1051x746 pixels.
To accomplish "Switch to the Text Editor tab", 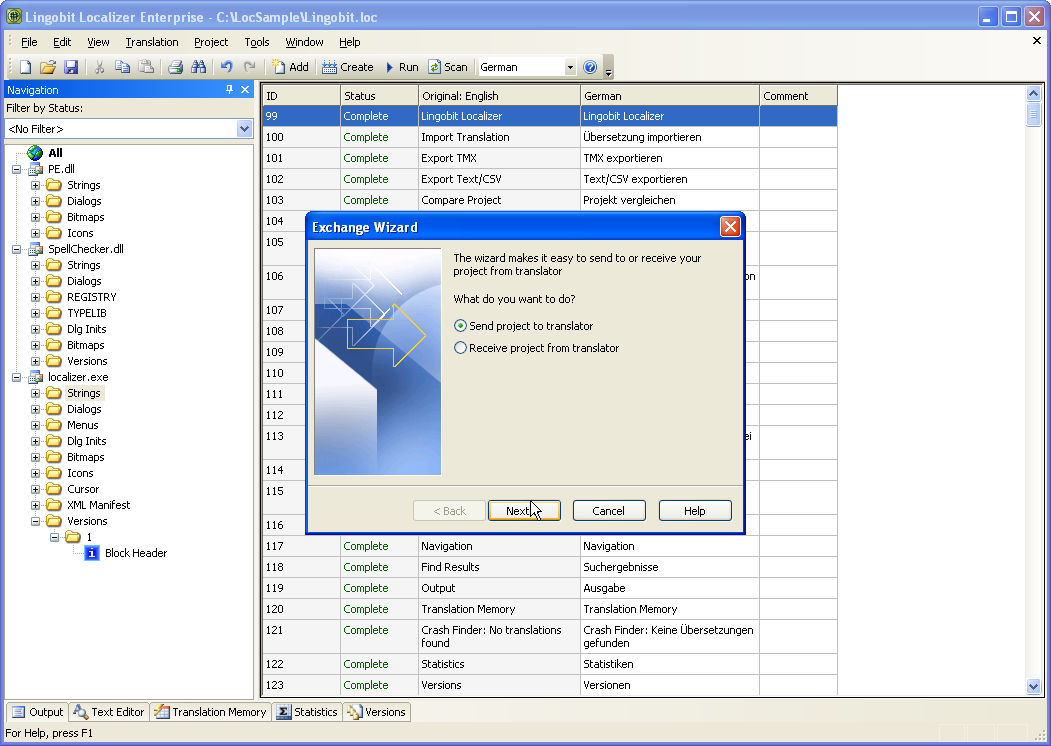I will tap(109, 712).
